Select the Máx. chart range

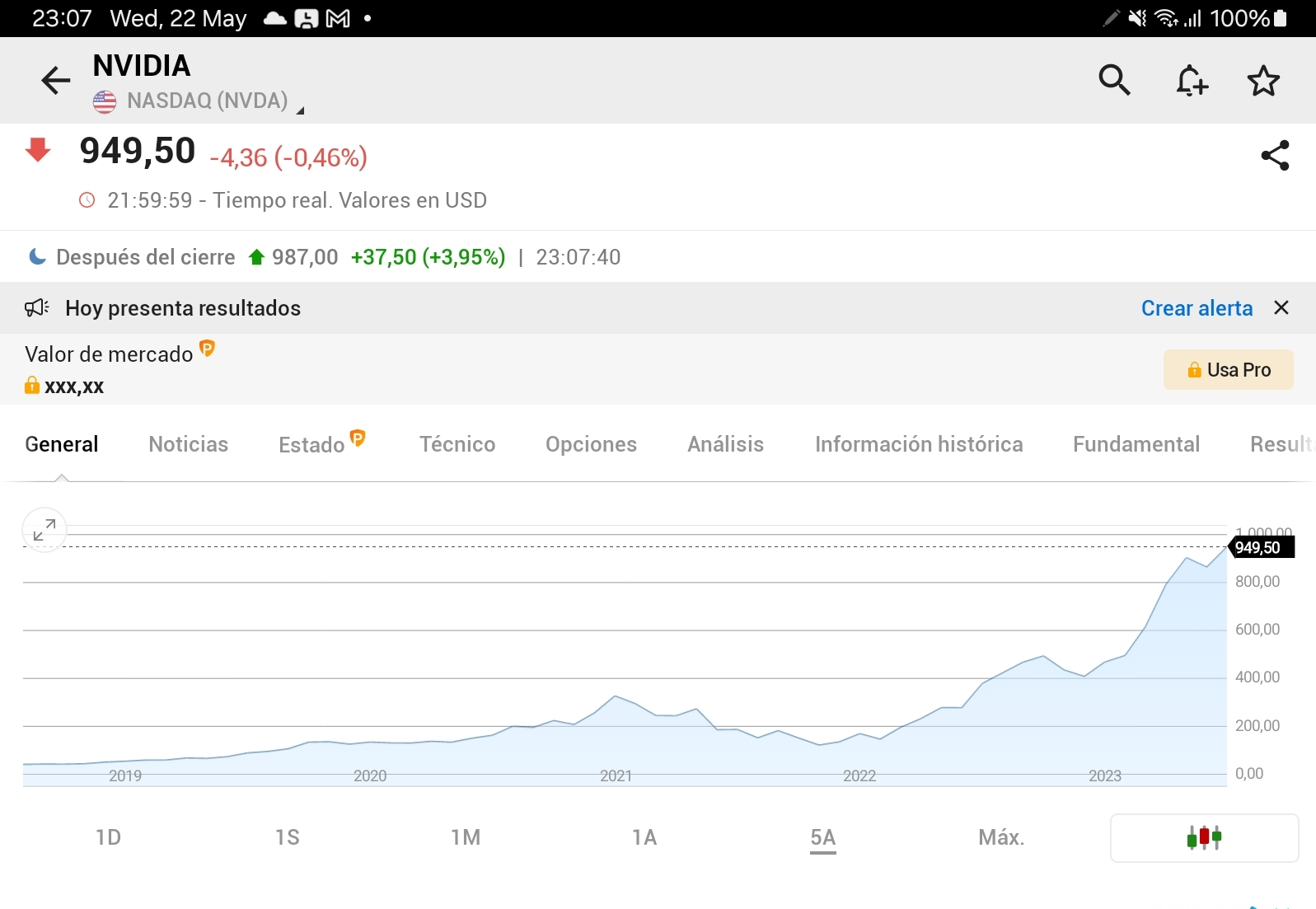tap(1001, 837)
